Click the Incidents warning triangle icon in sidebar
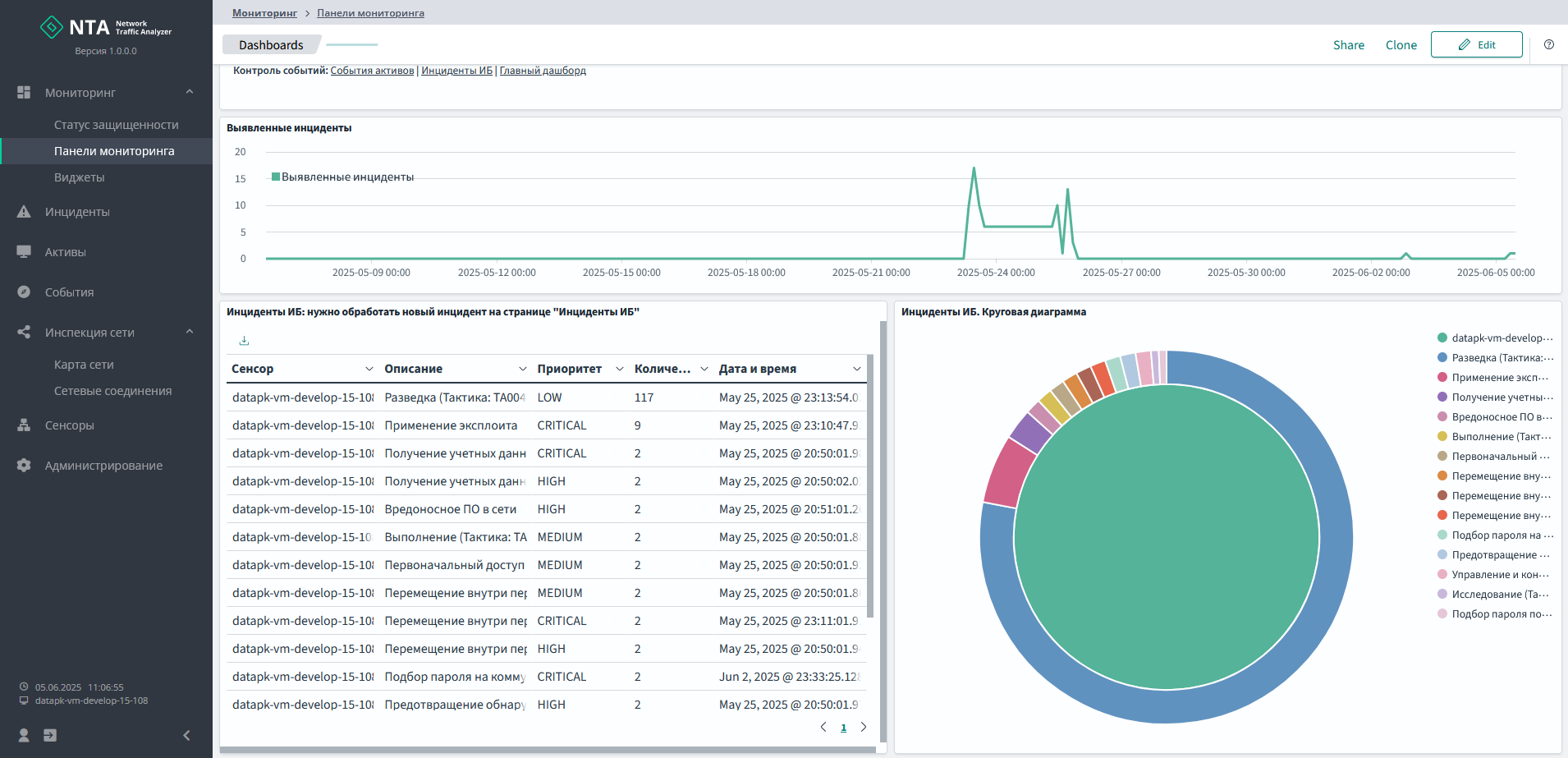1568x758 pixels. pos(24,212)
